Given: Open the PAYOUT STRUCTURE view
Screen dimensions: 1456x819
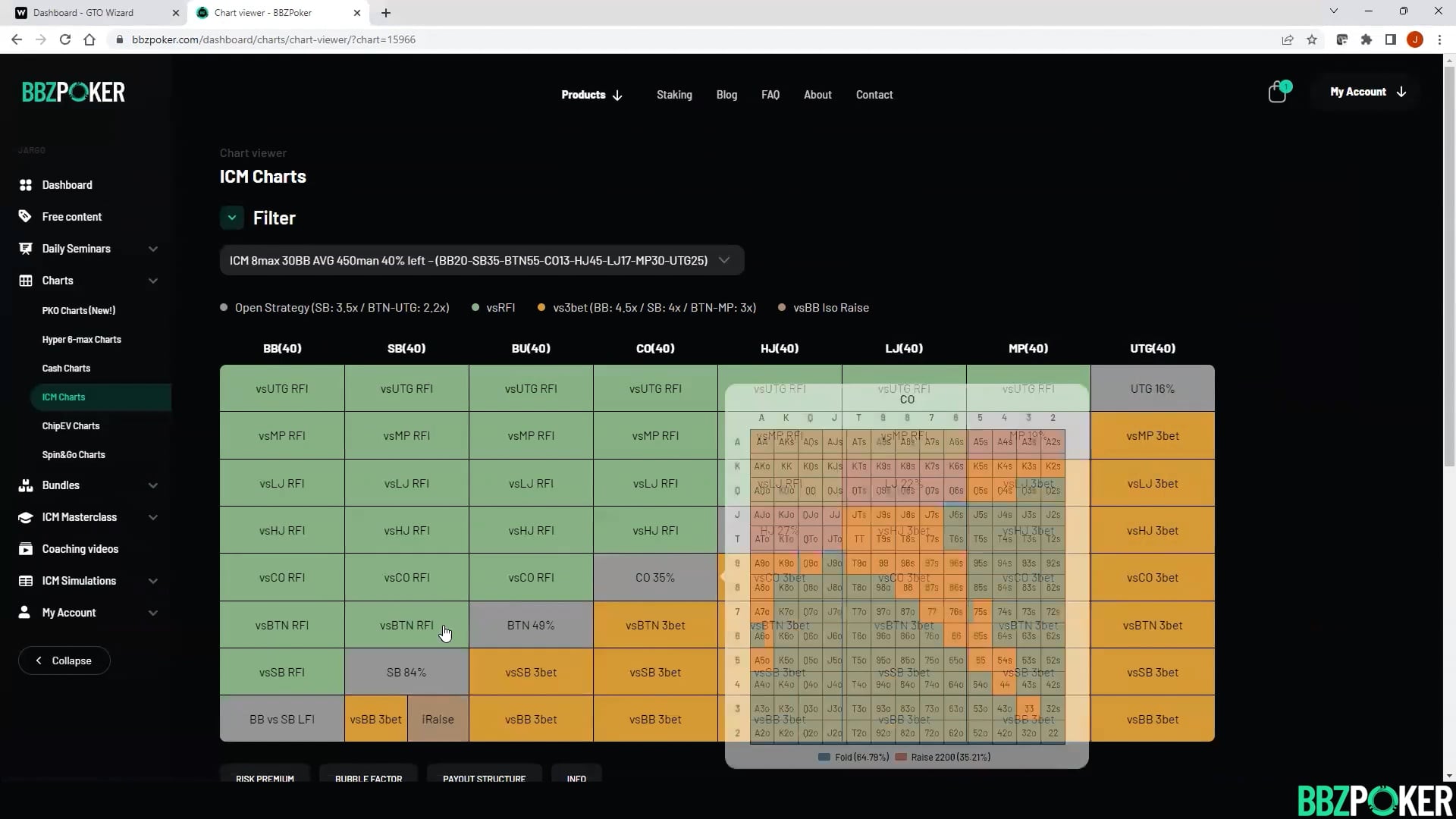Looking at the screenshot, I should pyautogui.click(x=485, y=778).
